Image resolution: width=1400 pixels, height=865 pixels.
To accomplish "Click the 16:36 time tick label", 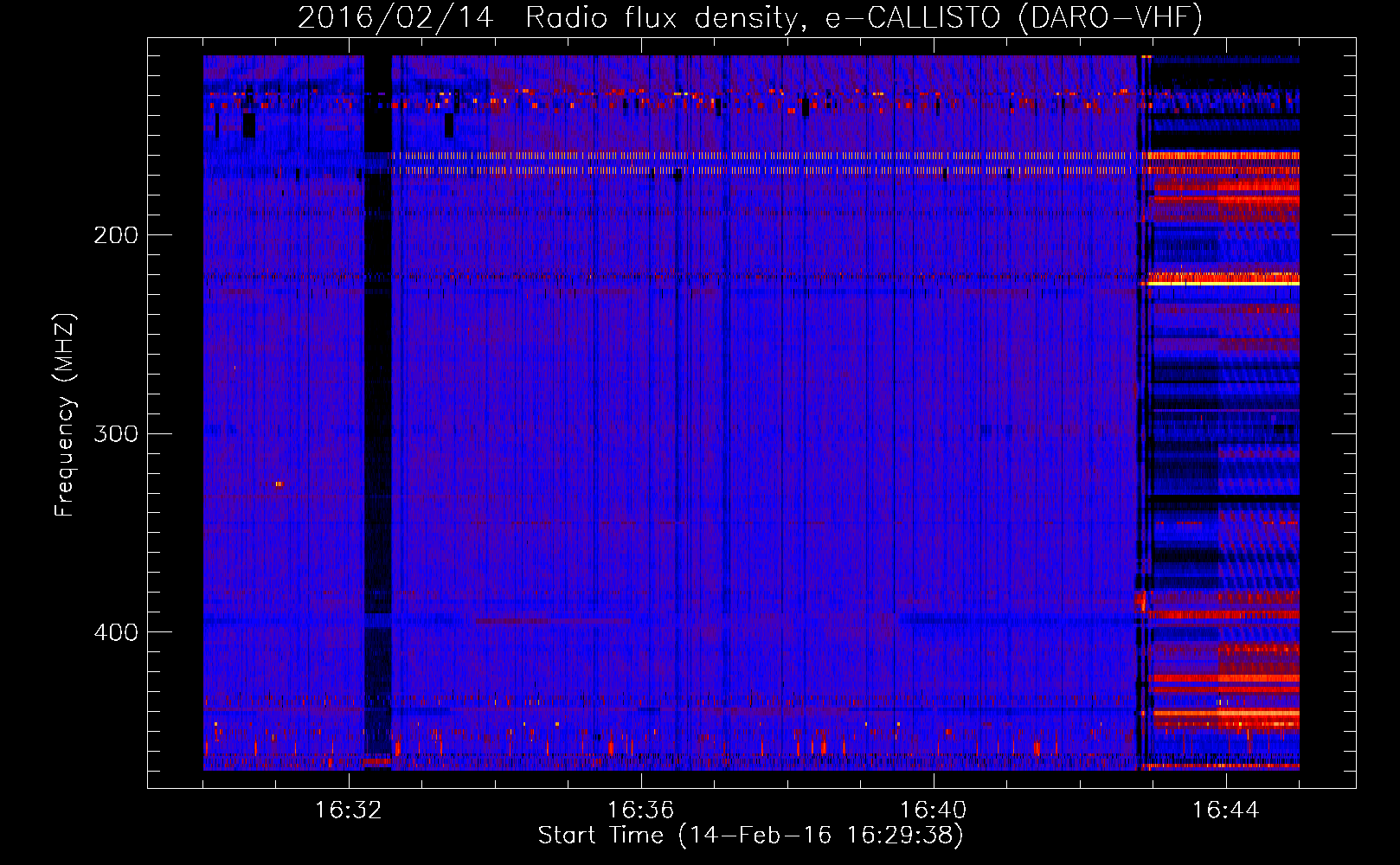I will [x=640, y=811].
